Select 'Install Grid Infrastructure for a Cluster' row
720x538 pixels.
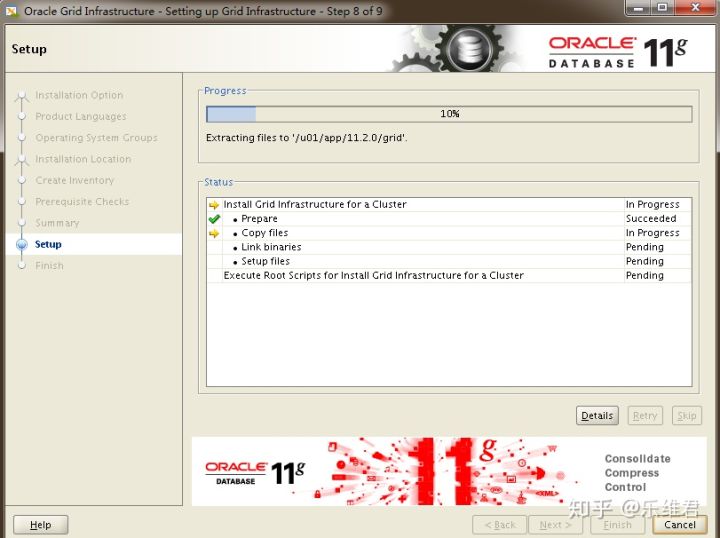tap(449, 204)
